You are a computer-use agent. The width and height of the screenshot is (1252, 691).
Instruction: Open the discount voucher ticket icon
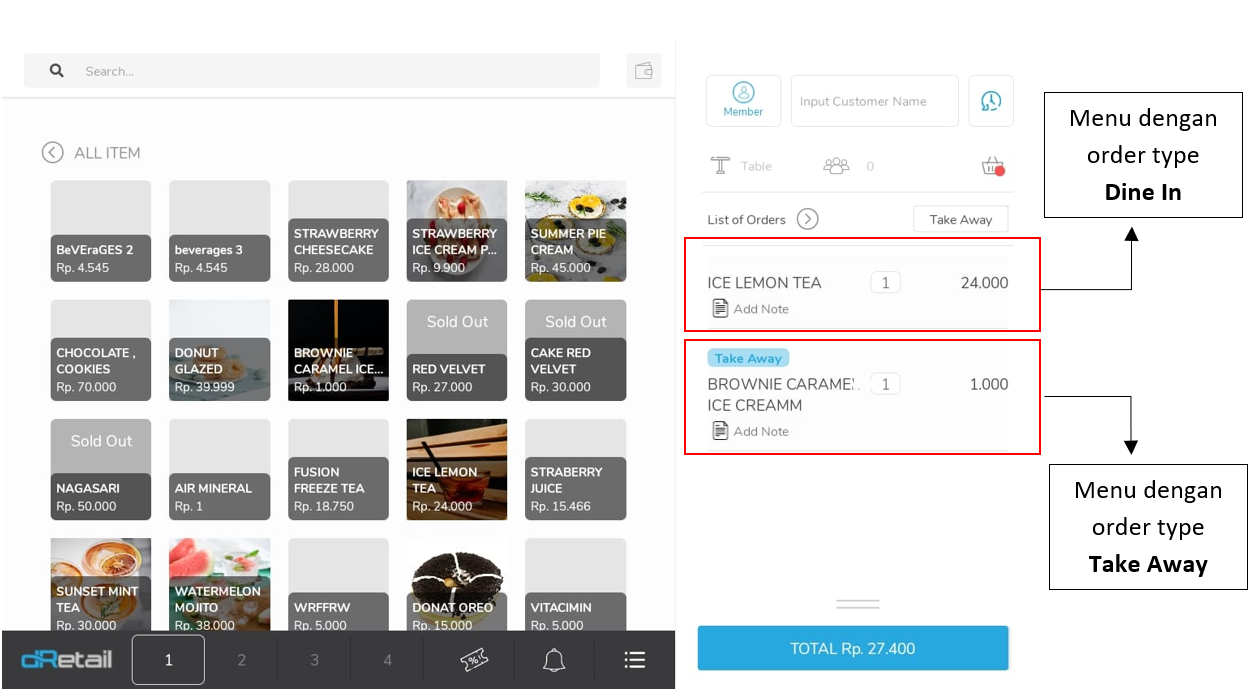(474, 660)
